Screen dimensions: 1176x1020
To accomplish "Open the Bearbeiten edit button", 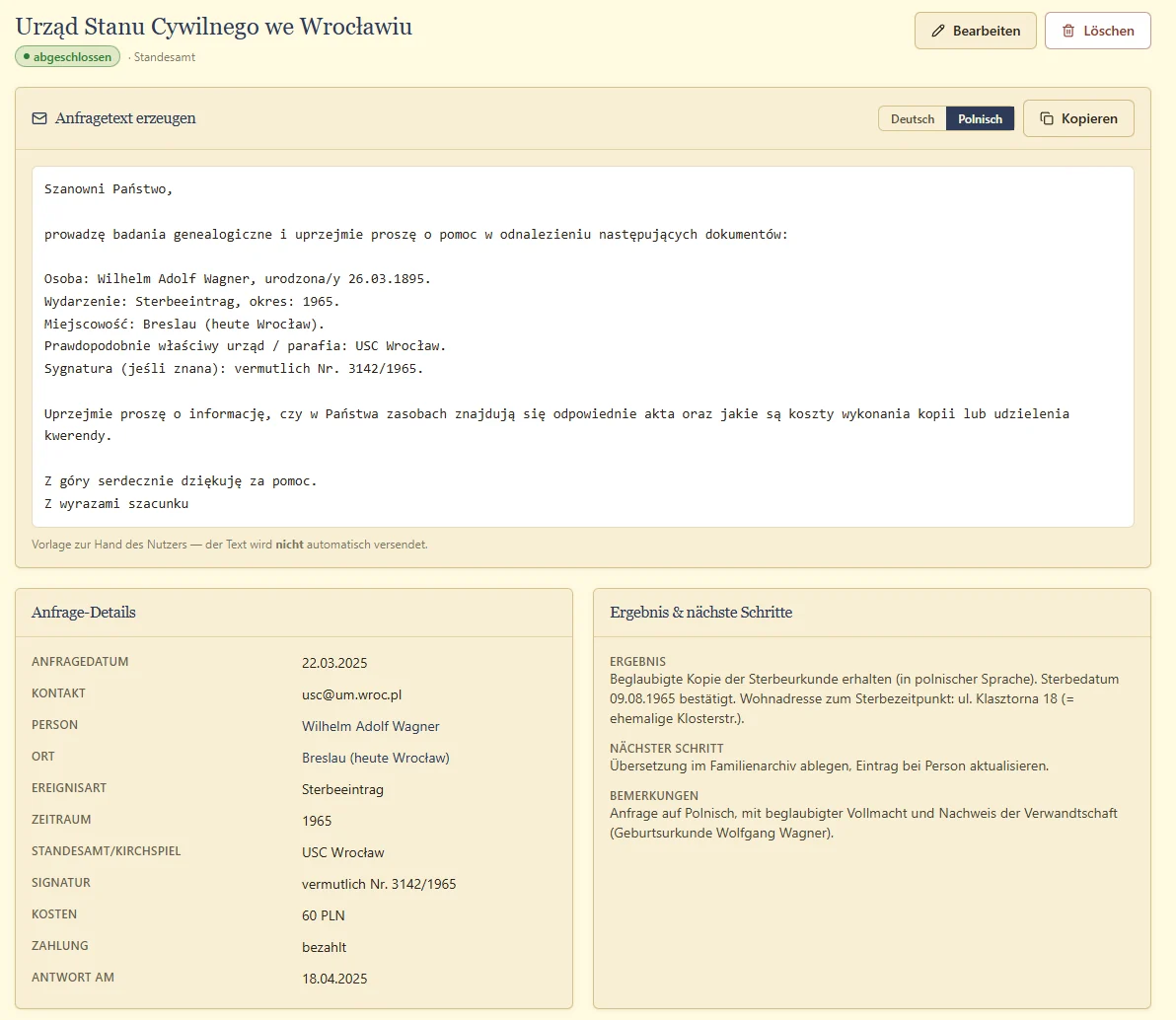I will point(975,31).
